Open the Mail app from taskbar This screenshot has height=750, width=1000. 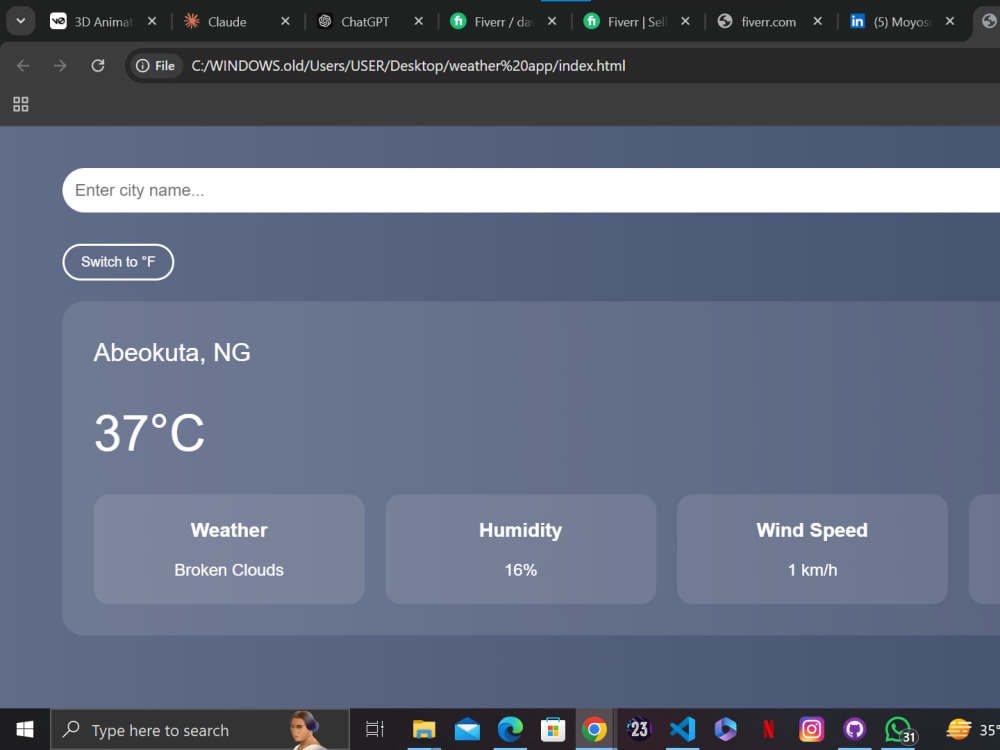tap(467, 729)
